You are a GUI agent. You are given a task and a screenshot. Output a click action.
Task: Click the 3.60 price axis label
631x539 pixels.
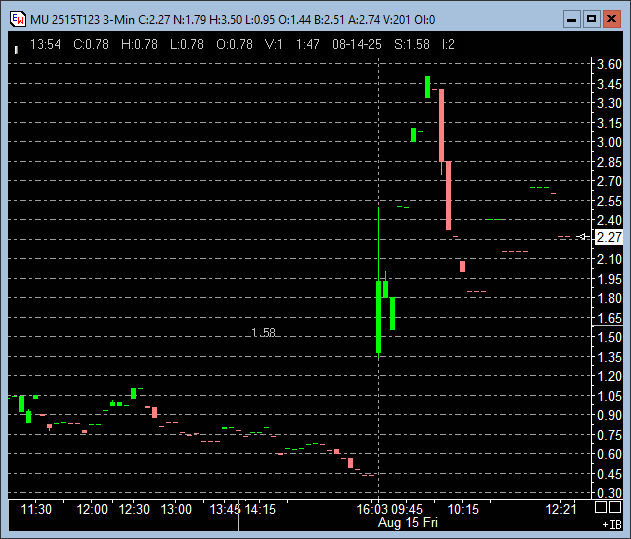pos(609,64)
